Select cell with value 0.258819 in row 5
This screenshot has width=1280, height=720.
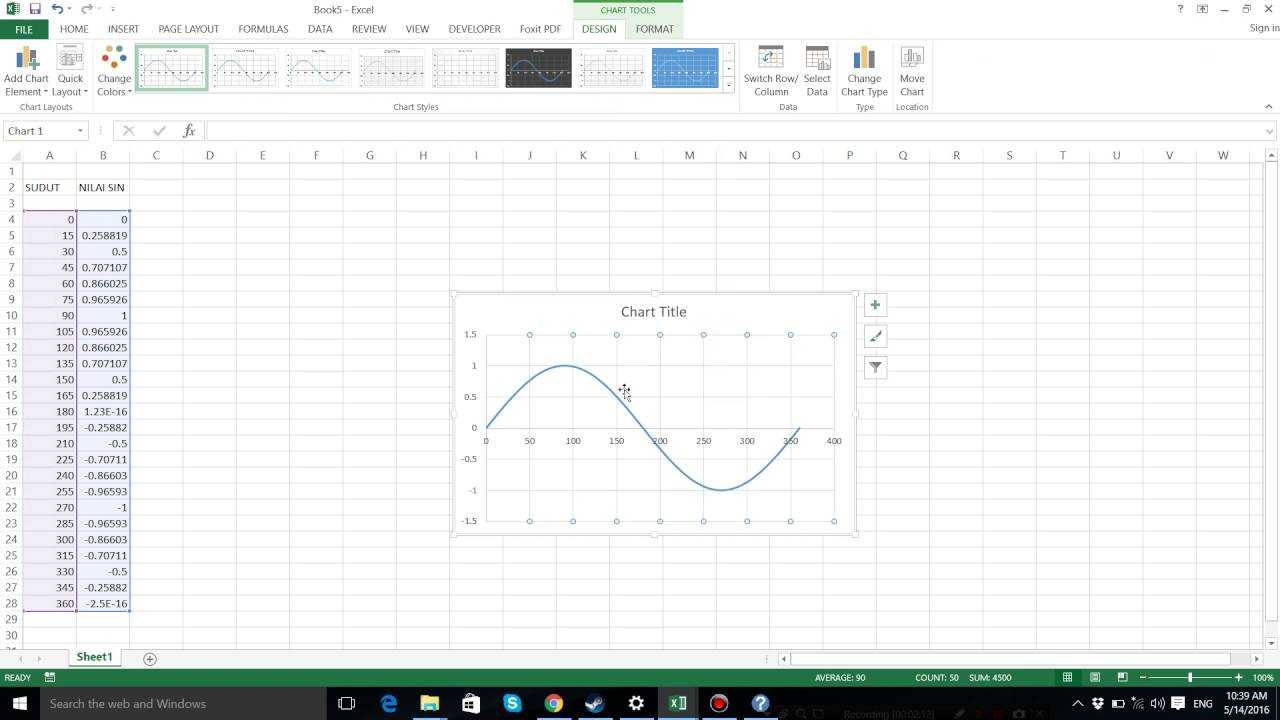point(102,235)
